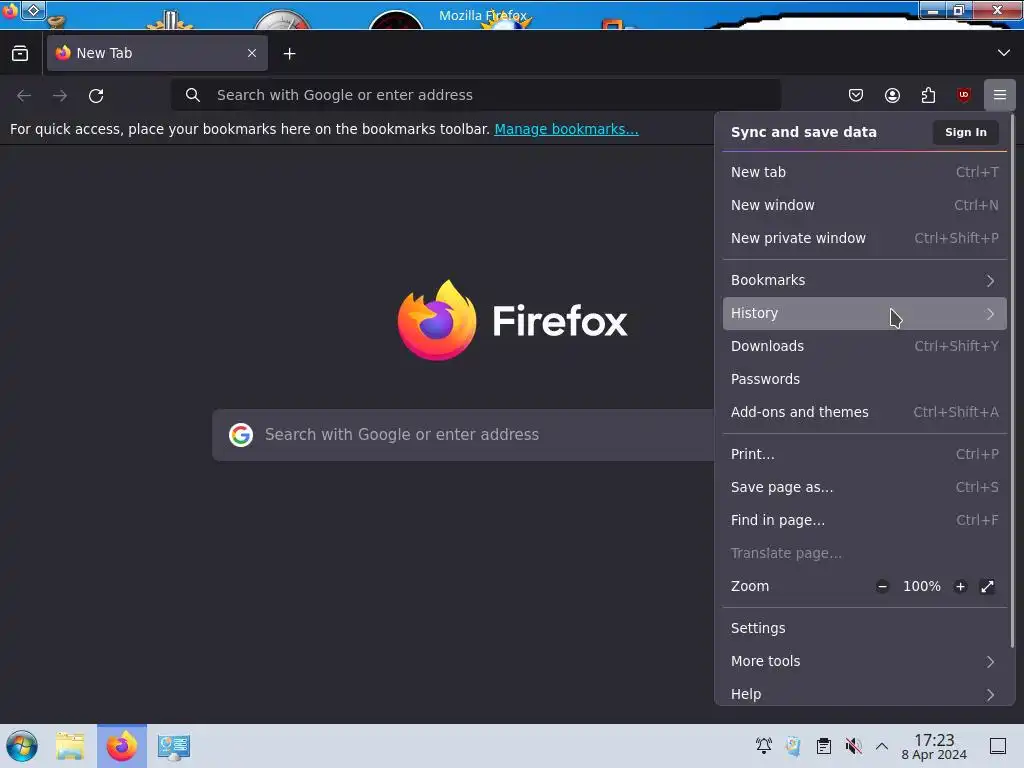Open the Extensions puzzle icon

[x=928, y=95]
